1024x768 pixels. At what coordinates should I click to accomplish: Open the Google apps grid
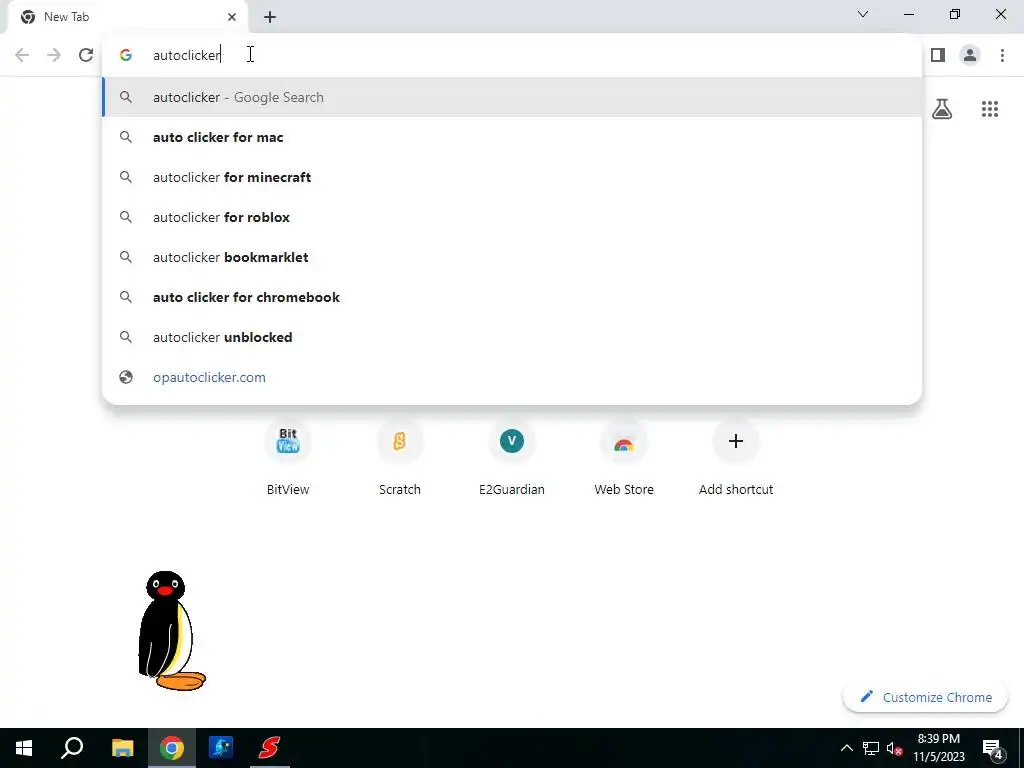(x=990, y=109)
